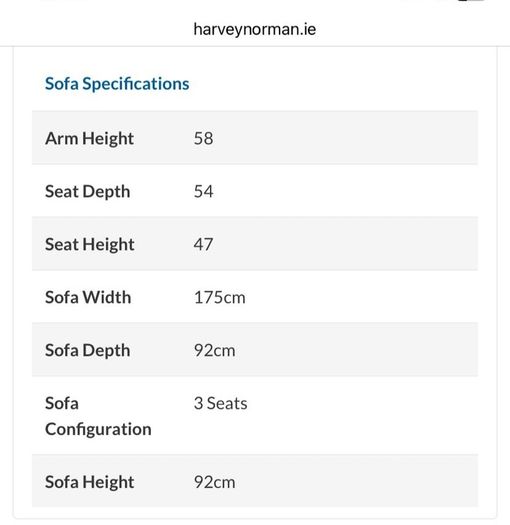Tap the harveynorman.ie address bar

pos(254,29)
